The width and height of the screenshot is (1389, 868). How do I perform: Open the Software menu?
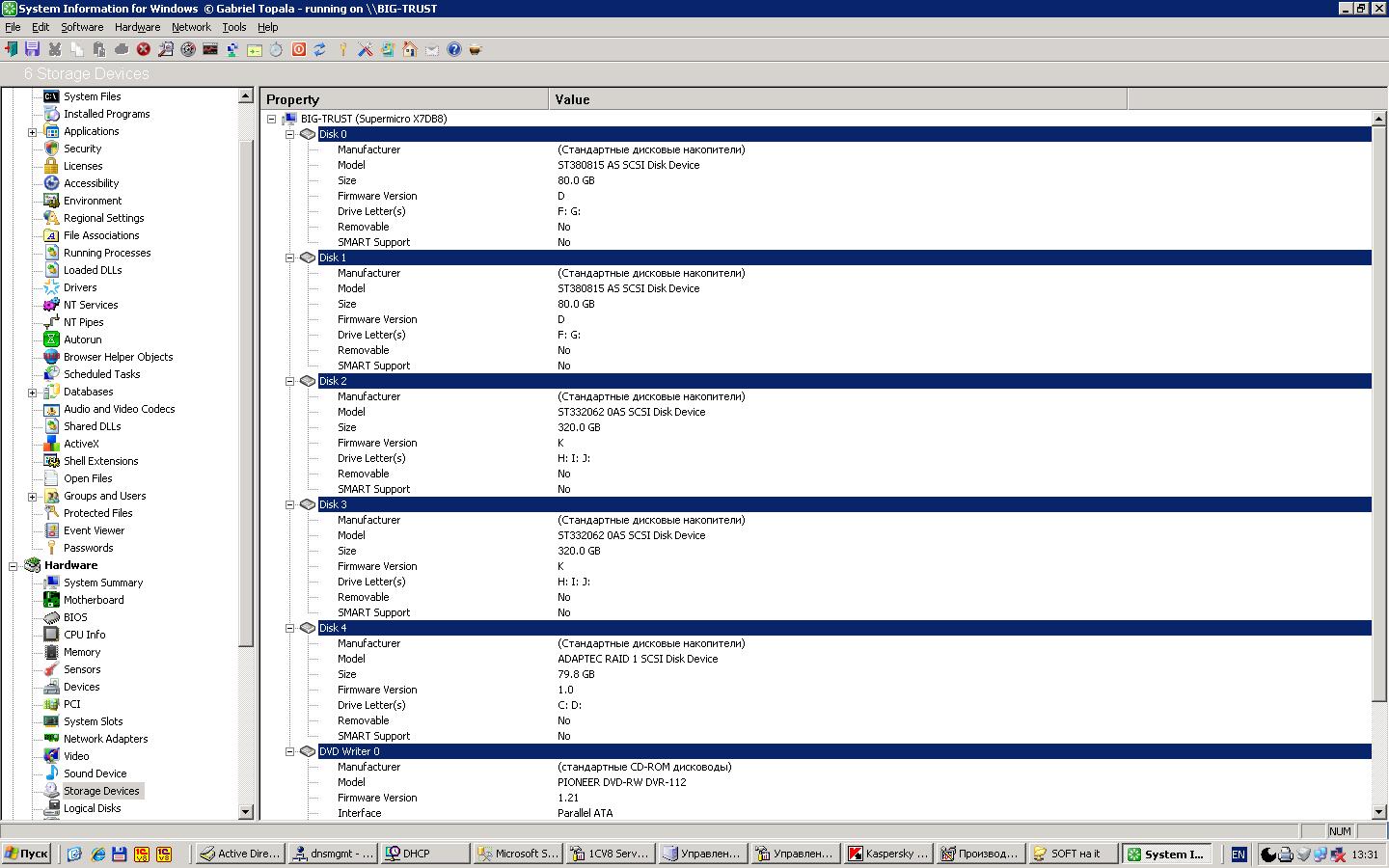(82, 27)
